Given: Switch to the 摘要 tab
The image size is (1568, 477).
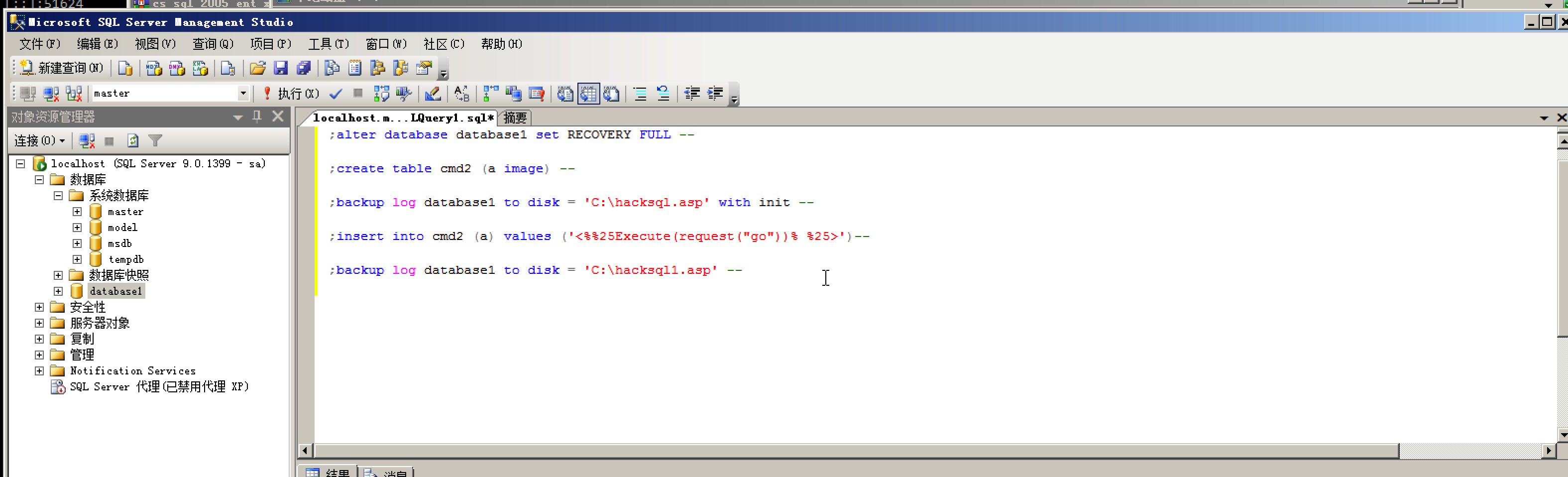Looking at the screenshot, I should [515, 118].
